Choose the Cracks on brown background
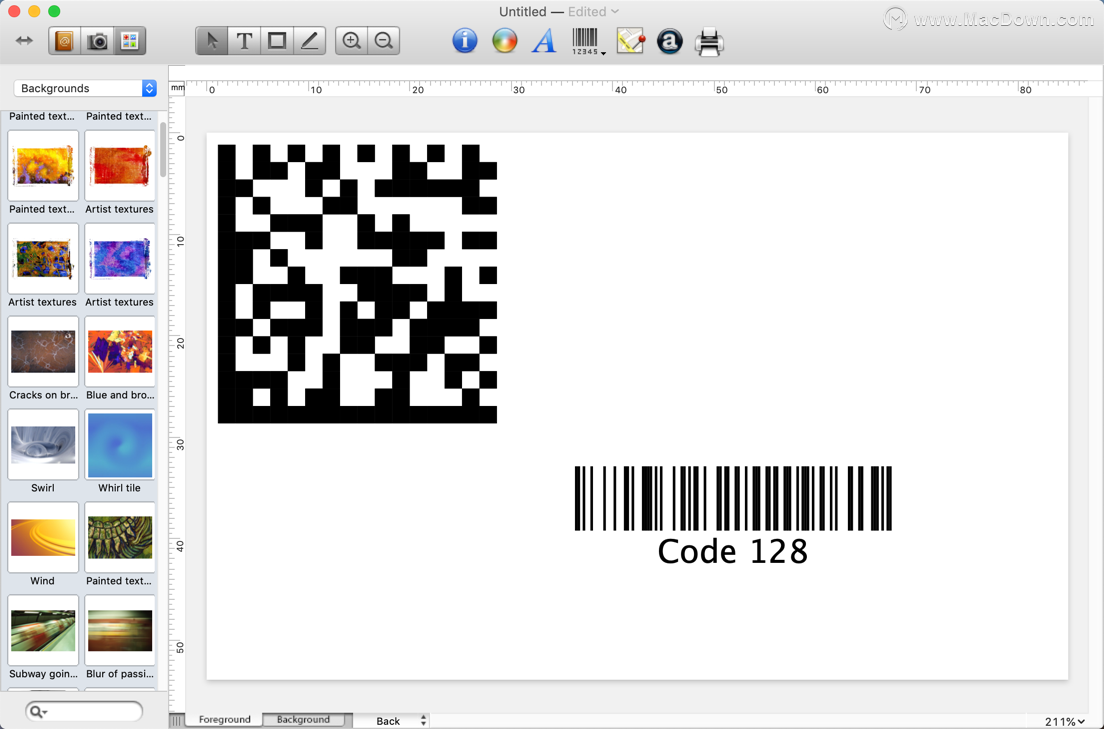The width and height of the screenshot is (1104, 729). pos(43,351)
